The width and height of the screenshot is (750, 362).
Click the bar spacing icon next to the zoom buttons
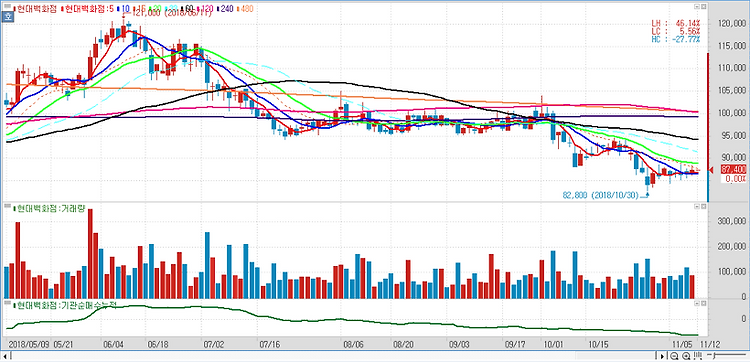click(698, 356)
